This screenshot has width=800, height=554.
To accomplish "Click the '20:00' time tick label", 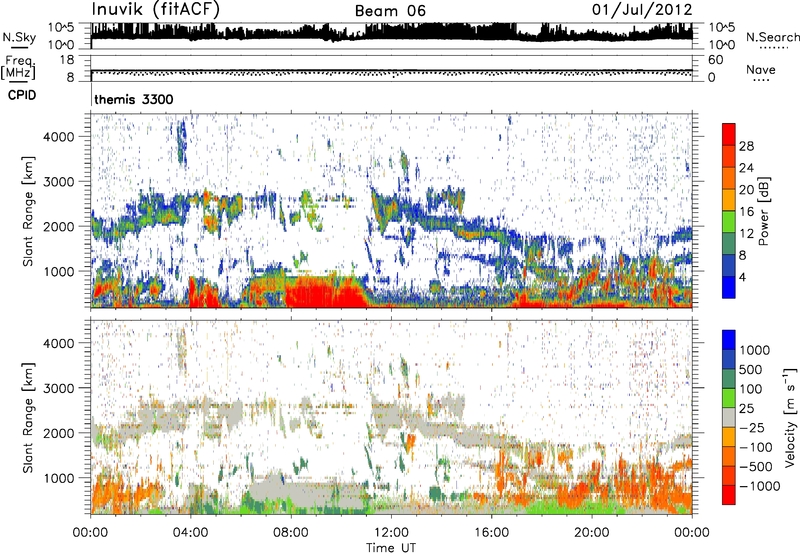I will 592,533.
